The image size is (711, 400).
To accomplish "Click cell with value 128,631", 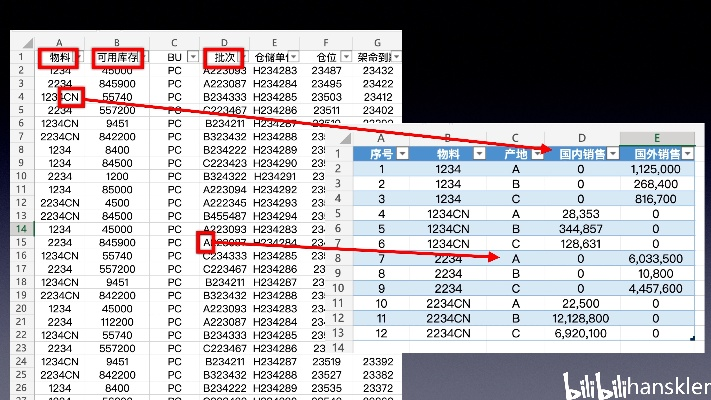I will point(582,244).
